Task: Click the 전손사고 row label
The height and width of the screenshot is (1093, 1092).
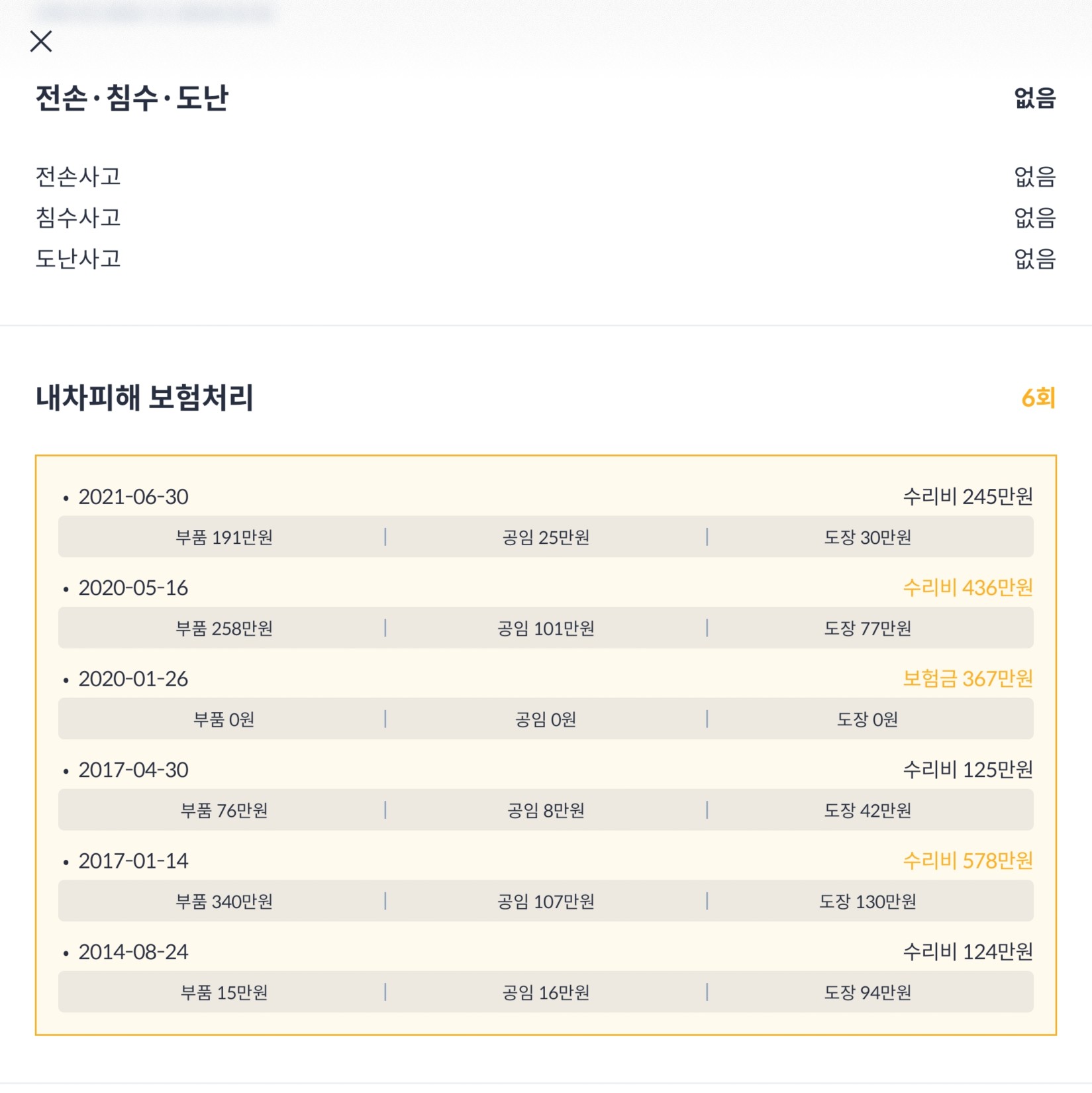Action: point(78,176)
